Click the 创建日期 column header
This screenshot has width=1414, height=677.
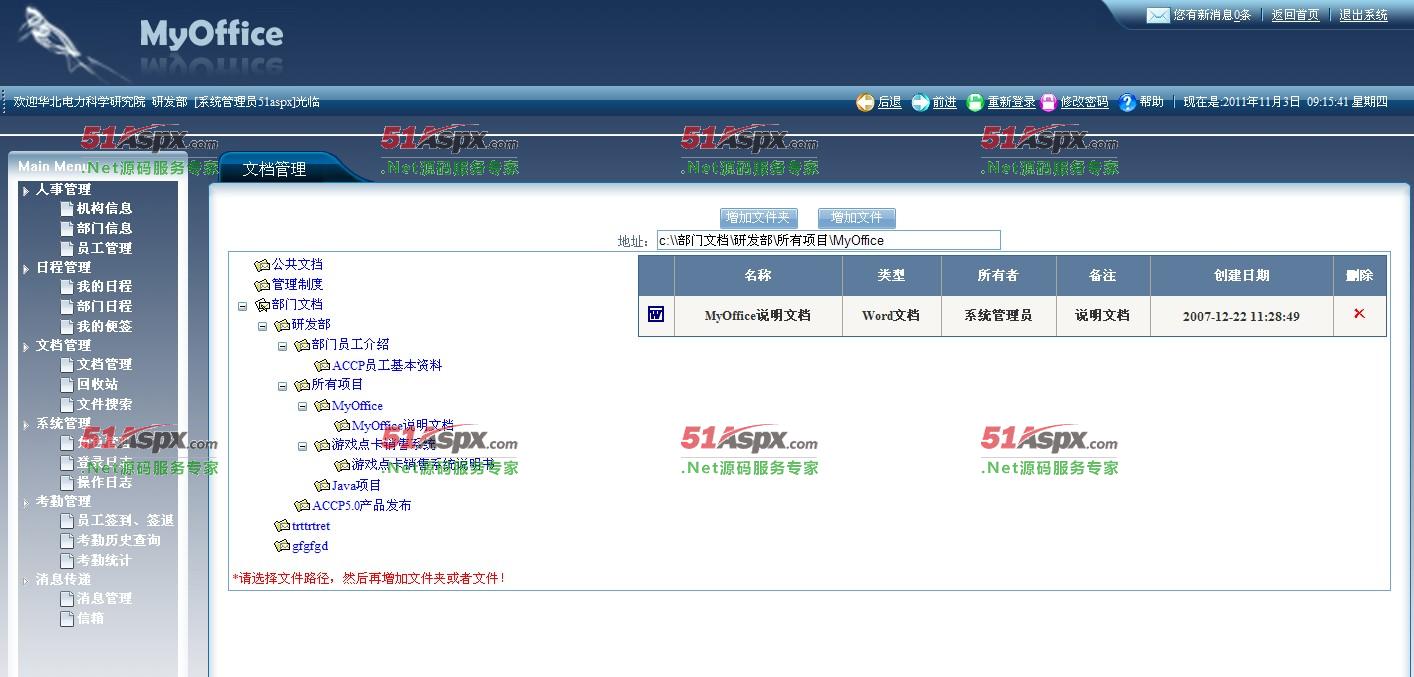click(x=1241, y=275)
